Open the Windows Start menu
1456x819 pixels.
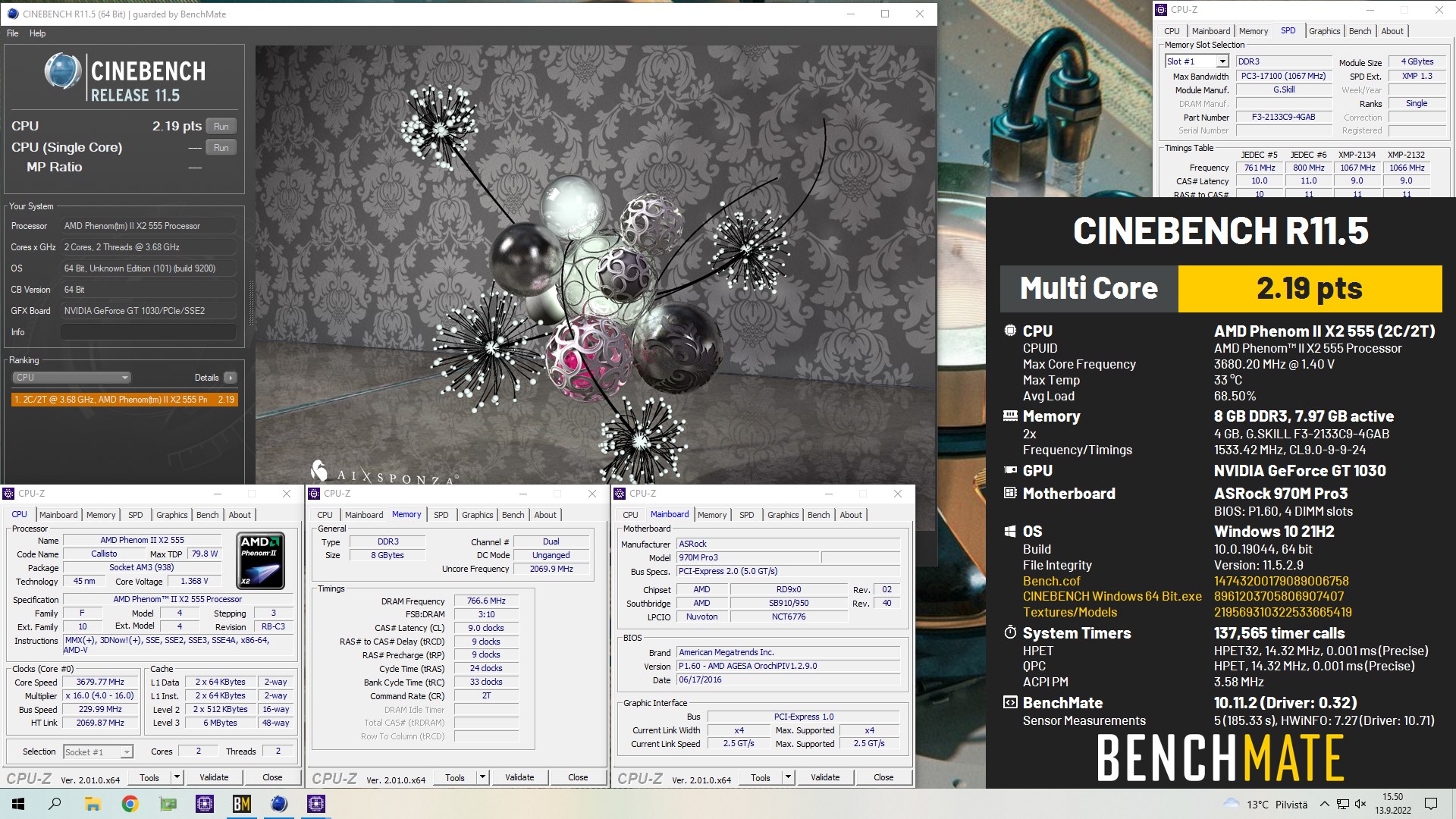click(18, 804)
